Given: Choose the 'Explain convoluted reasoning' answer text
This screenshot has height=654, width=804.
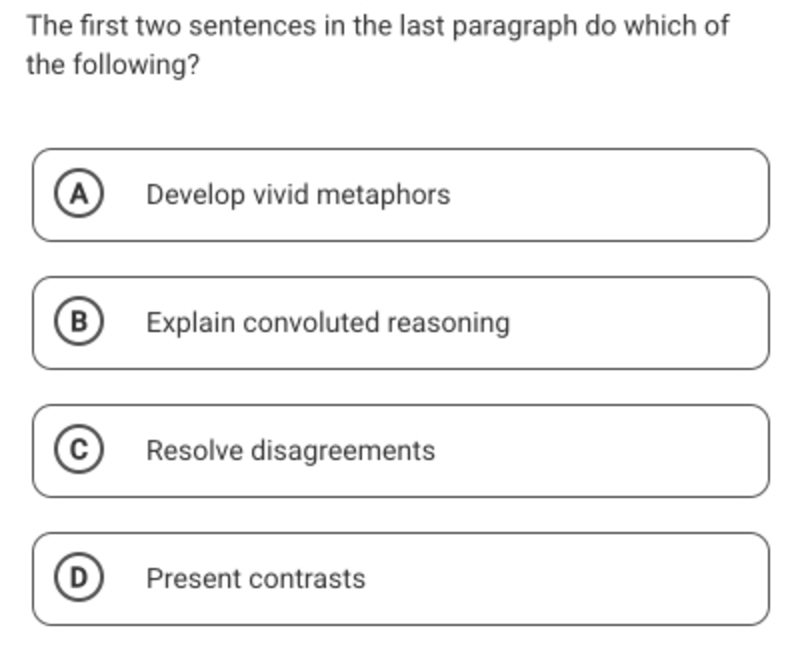Looking at the screenshot, I should point(328,323).
